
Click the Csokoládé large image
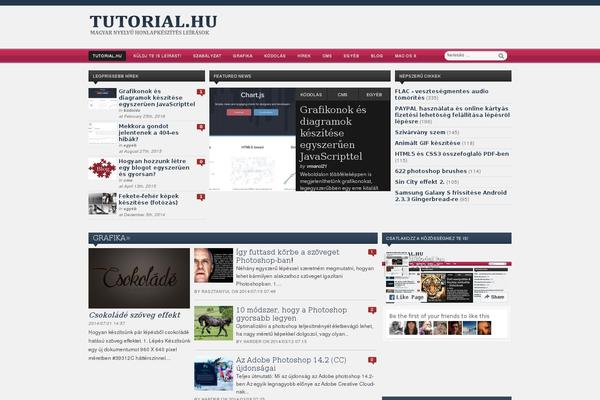point(139,278)
